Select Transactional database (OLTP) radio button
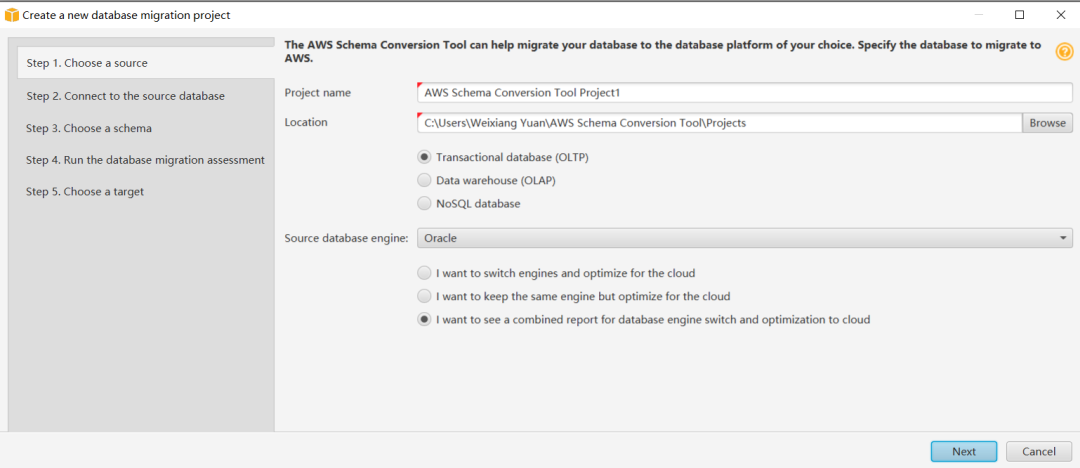Screen dimensions: 1080x468 click(425, 157)
